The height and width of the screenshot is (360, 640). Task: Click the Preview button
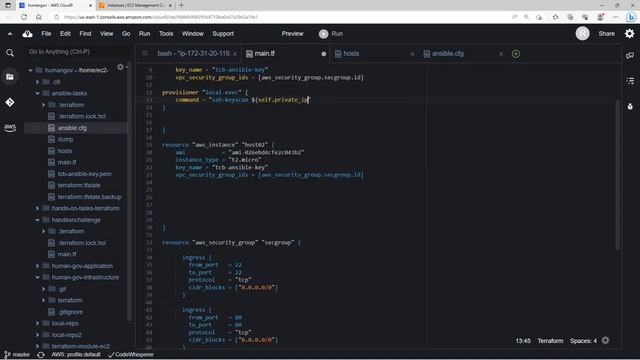pyautogui.click(x=293, y=34)
